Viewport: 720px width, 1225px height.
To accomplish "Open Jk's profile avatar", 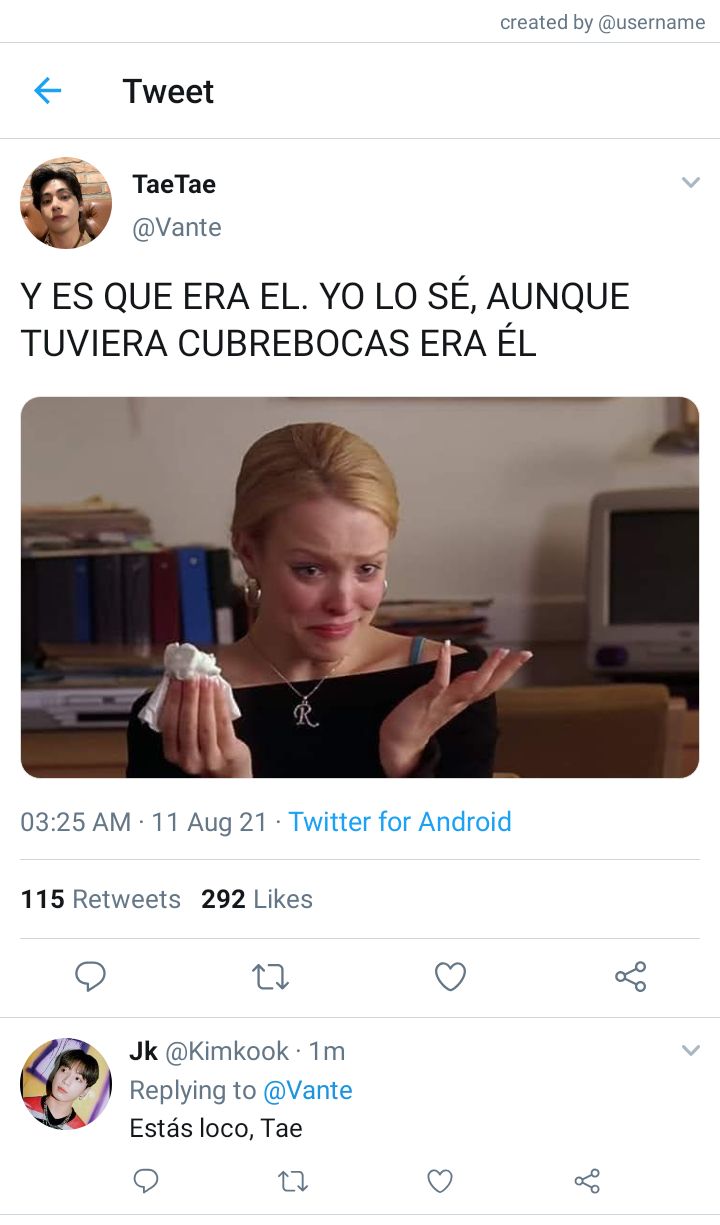I will 66,1084.
